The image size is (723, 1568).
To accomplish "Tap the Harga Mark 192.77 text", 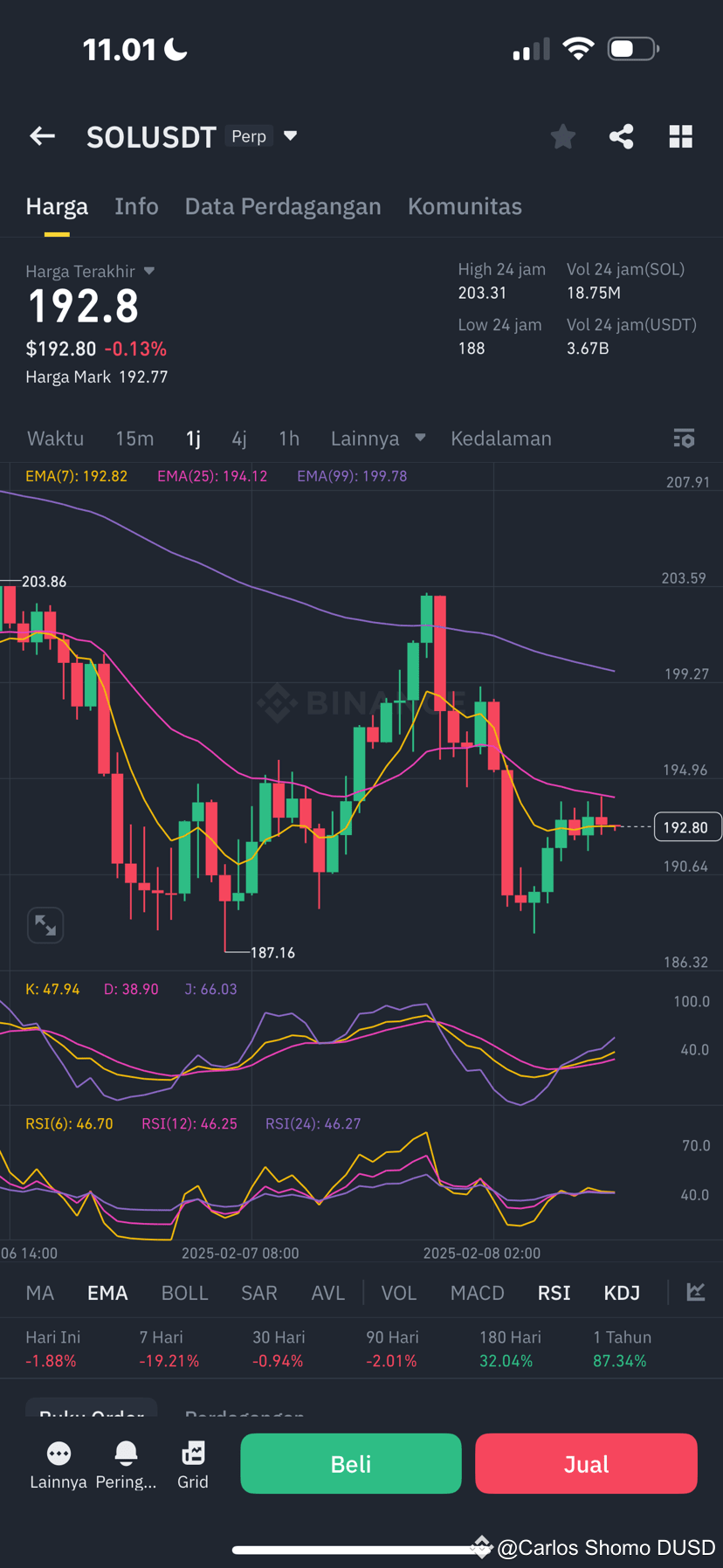I will 97,376.
